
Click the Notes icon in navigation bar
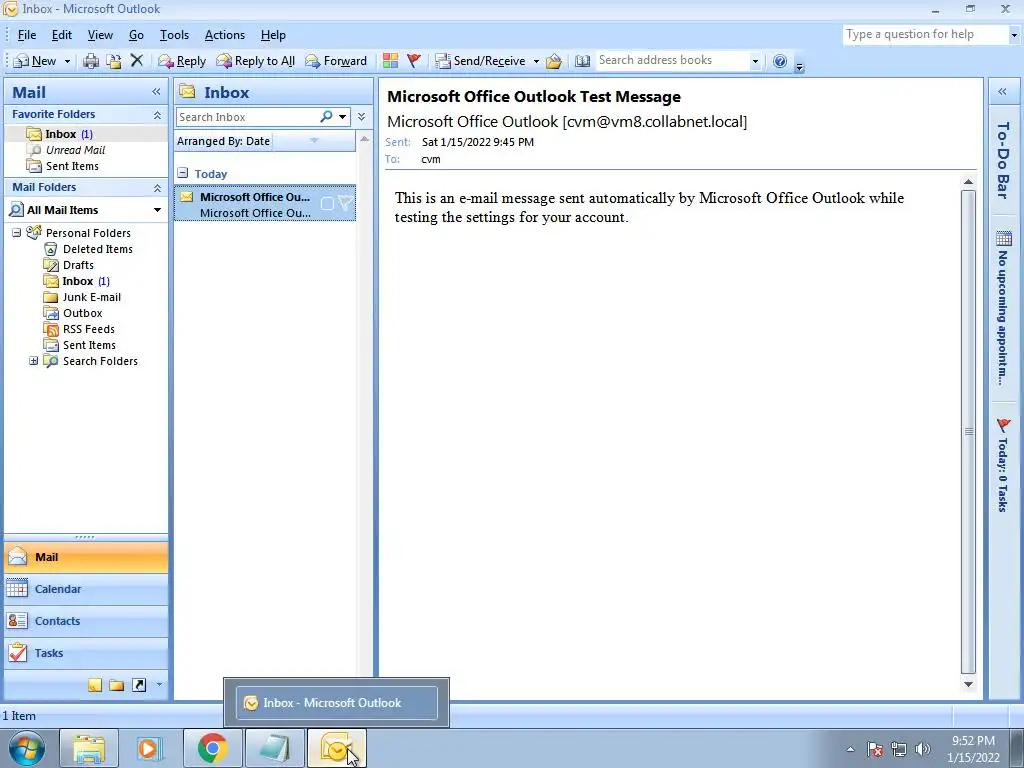(x=95, y=685)
